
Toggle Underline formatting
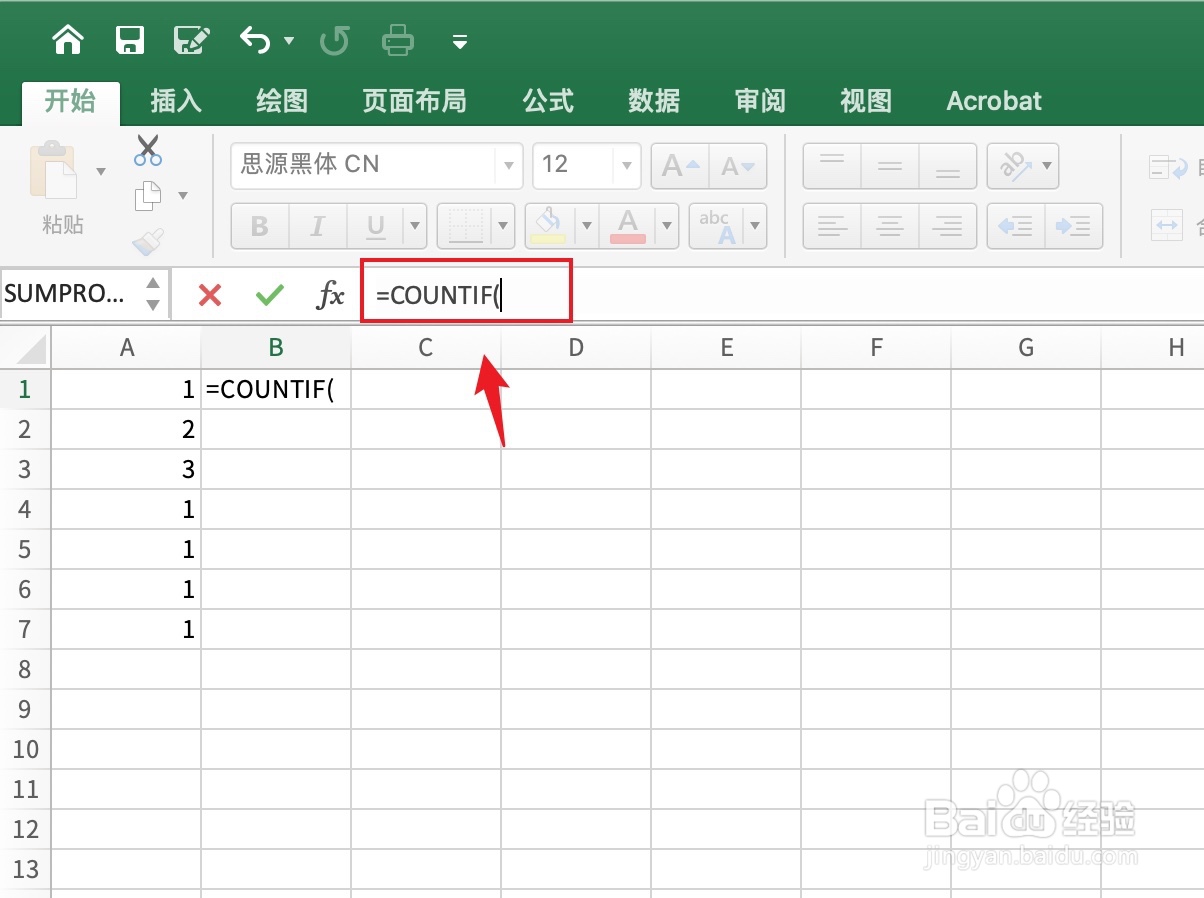pyautogui.click(x=377, y=225)
